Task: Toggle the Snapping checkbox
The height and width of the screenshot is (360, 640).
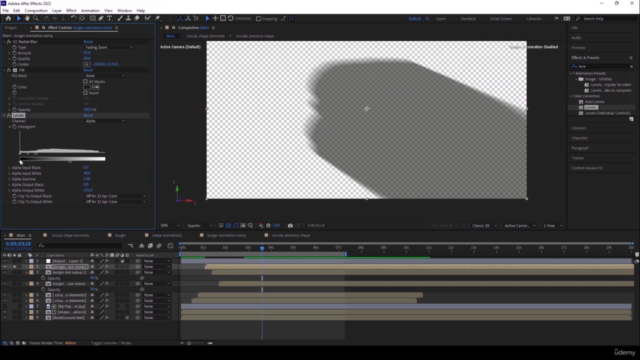Action: tap(258, 18)
